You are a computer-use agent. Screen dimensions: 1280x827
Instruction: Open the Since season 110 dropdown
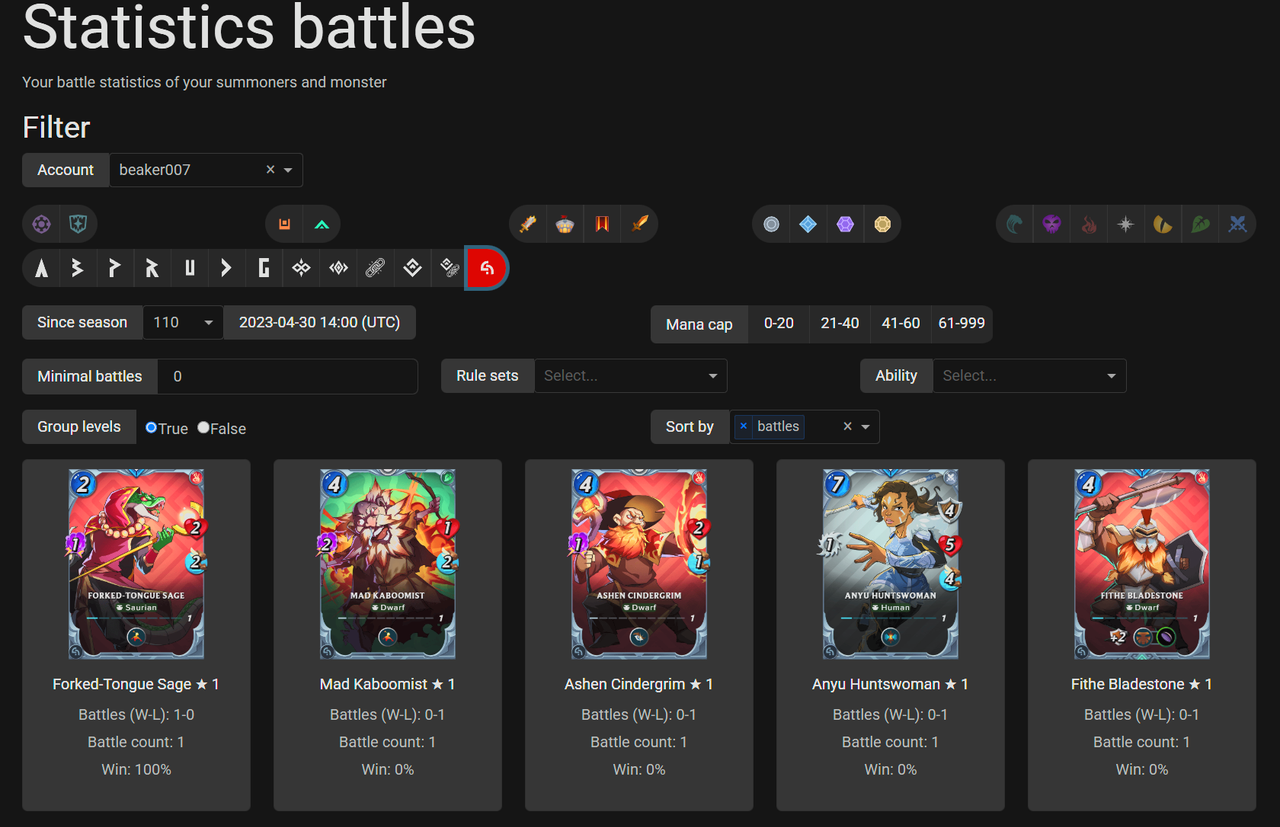tap(183, 323)
